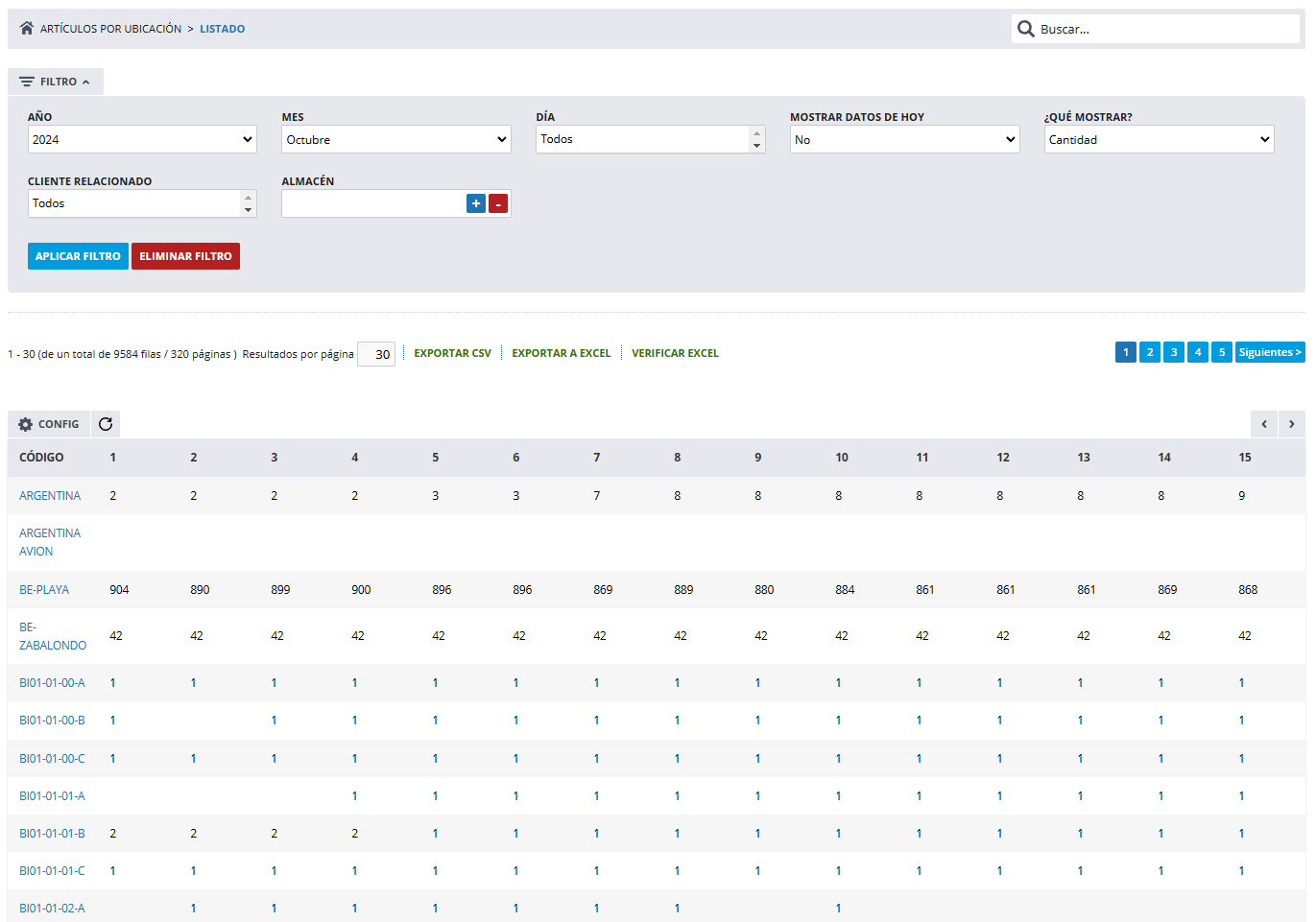
Task: Click the home icon in breadcrumb
Action: click(x=27, y=29)
